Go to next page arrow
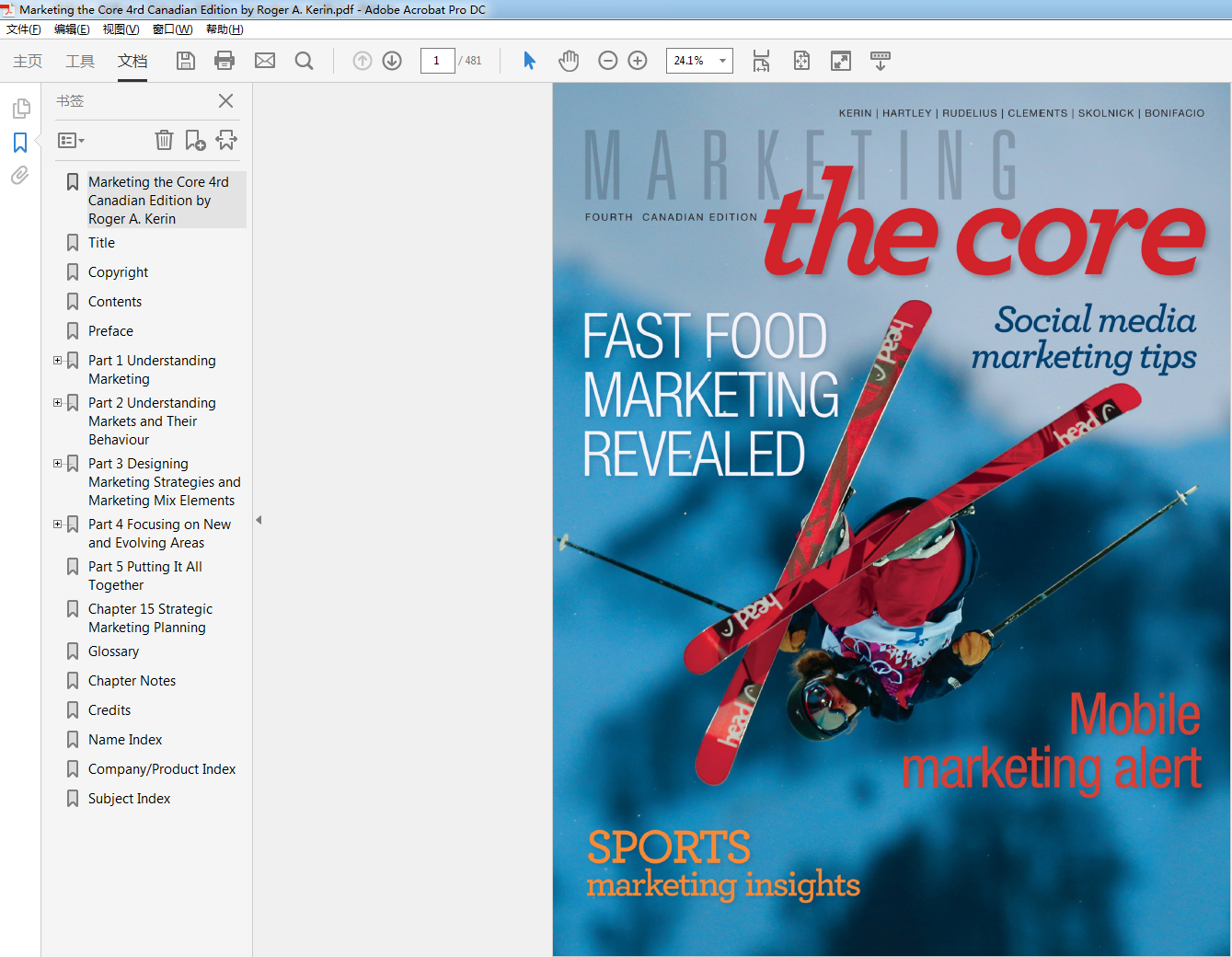Image resolution: width=1232 pixels, height=957 pixels. tap(392, 61)
